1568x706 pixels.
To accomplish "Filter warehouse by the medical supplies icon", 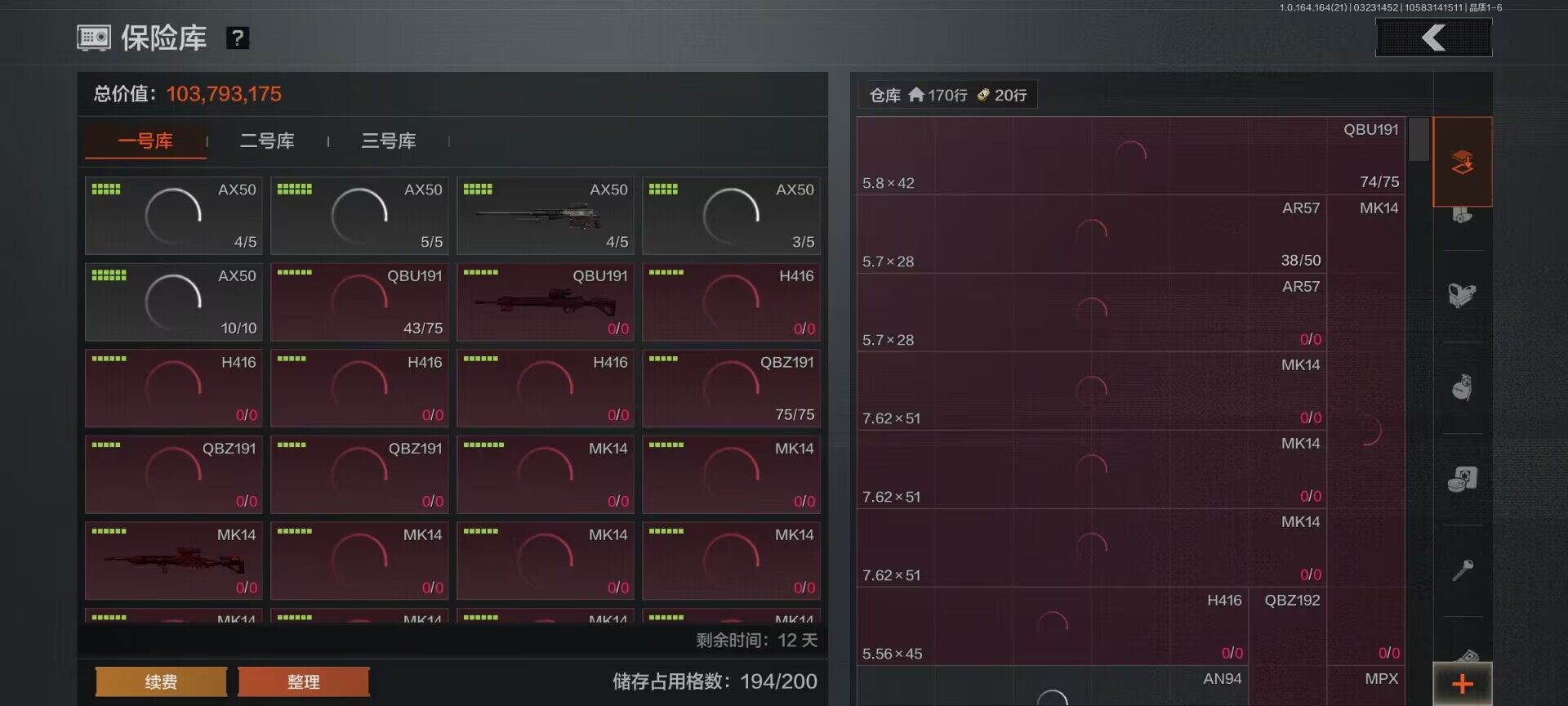I will point(1462,478).
